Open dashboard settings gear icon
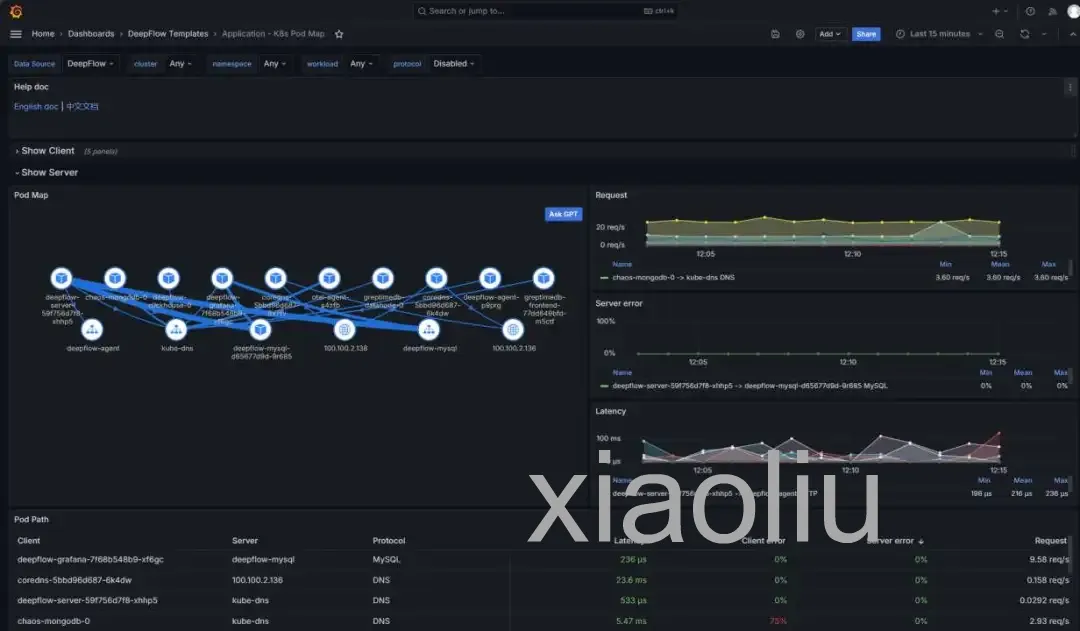Screen dimensions: 1080x631 click(800, 34)
